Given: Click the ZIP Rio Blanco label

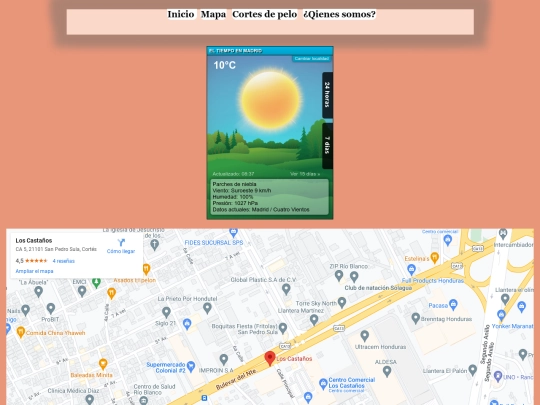Looking at the screenshot, I should [x=349, y=266].
